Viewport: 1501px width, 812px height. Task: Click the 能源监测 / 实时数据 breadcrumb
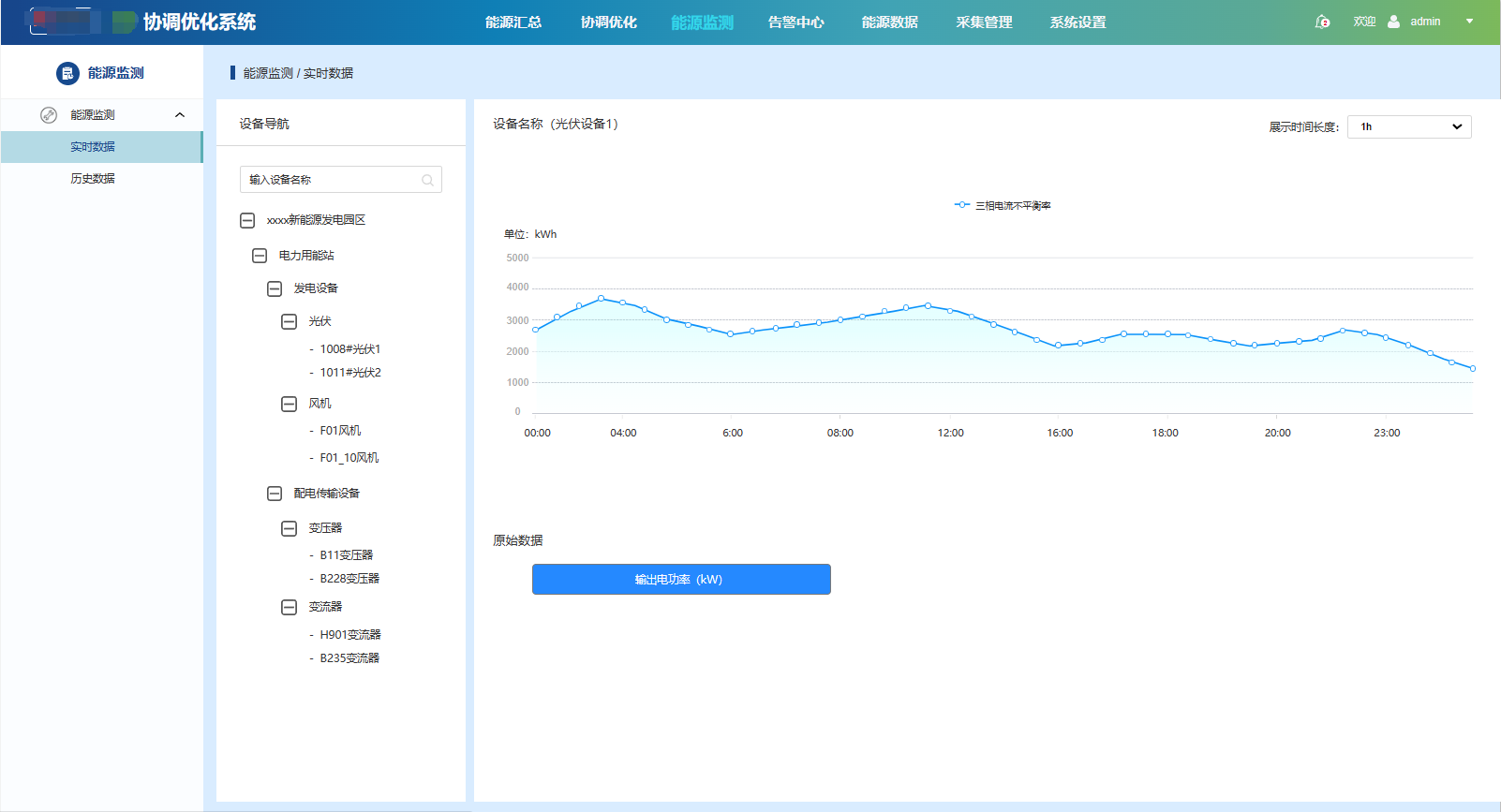tap(298, 73)
